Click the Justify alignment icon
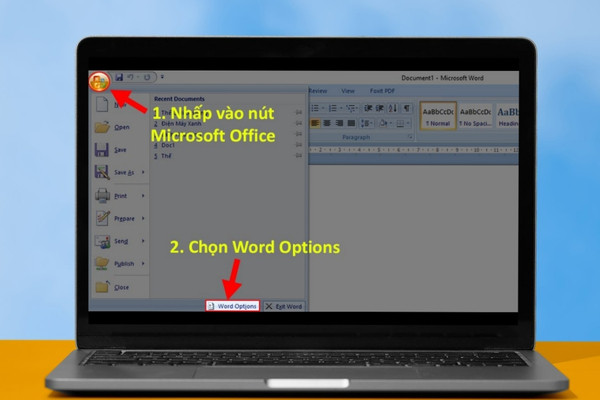The image size is (600, 400). (351, 123)
